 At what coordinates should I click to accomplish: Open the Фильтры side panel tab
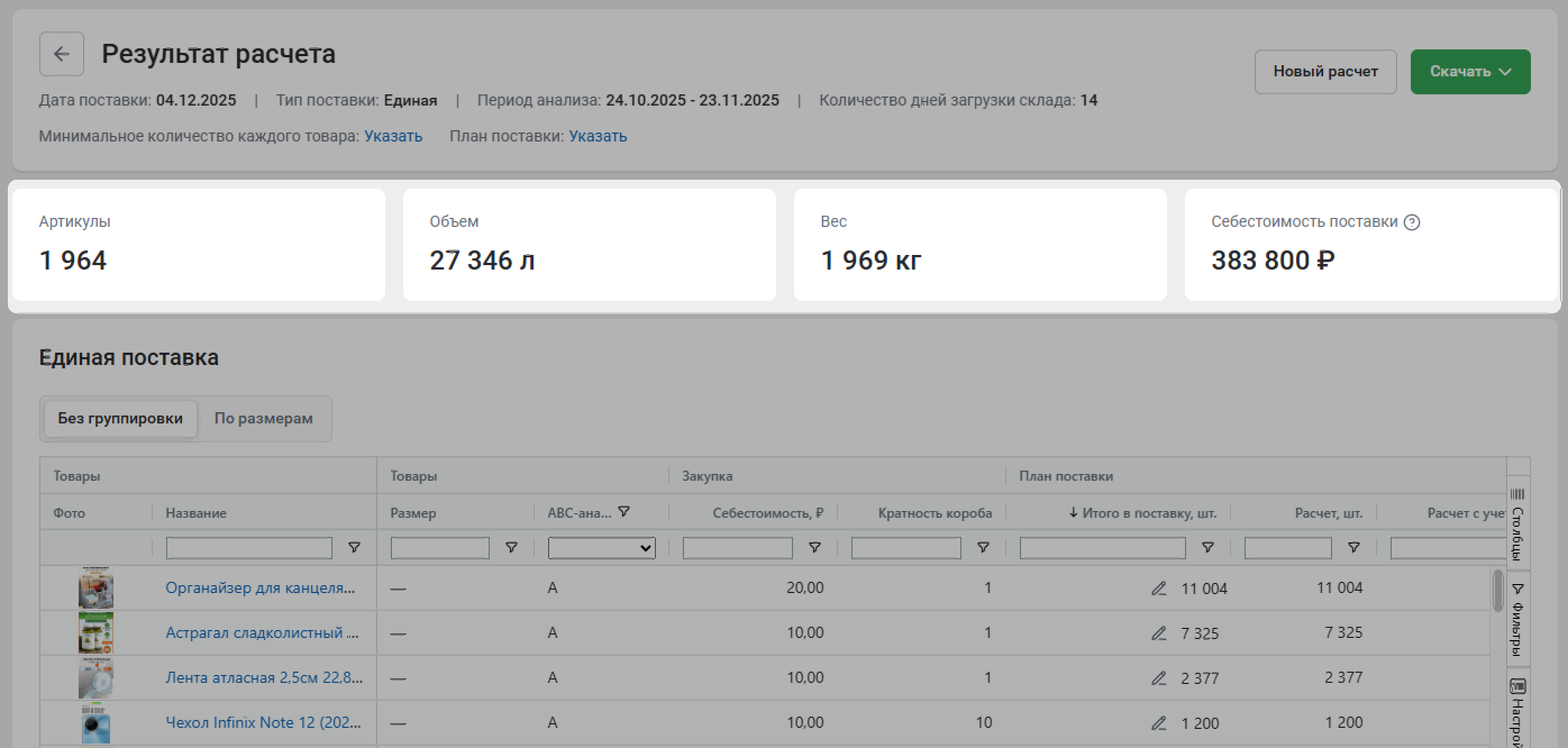tap(1517, 619)
